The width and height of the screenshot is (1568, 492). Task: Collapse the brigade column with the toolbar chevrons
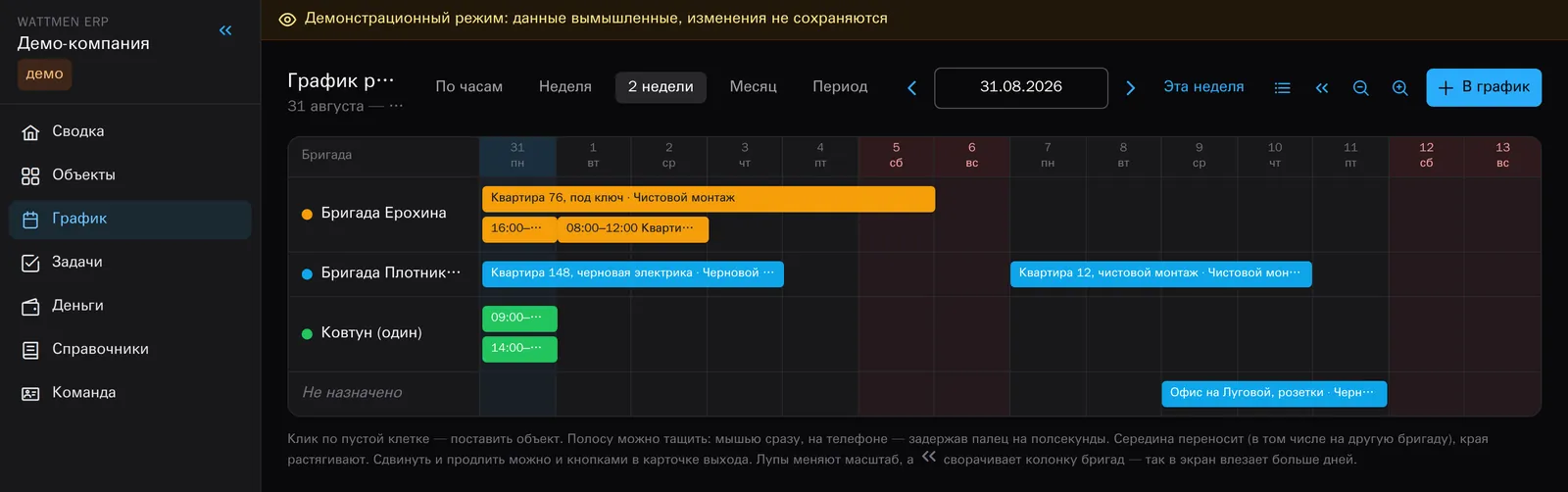click(x=1321, y=88)
